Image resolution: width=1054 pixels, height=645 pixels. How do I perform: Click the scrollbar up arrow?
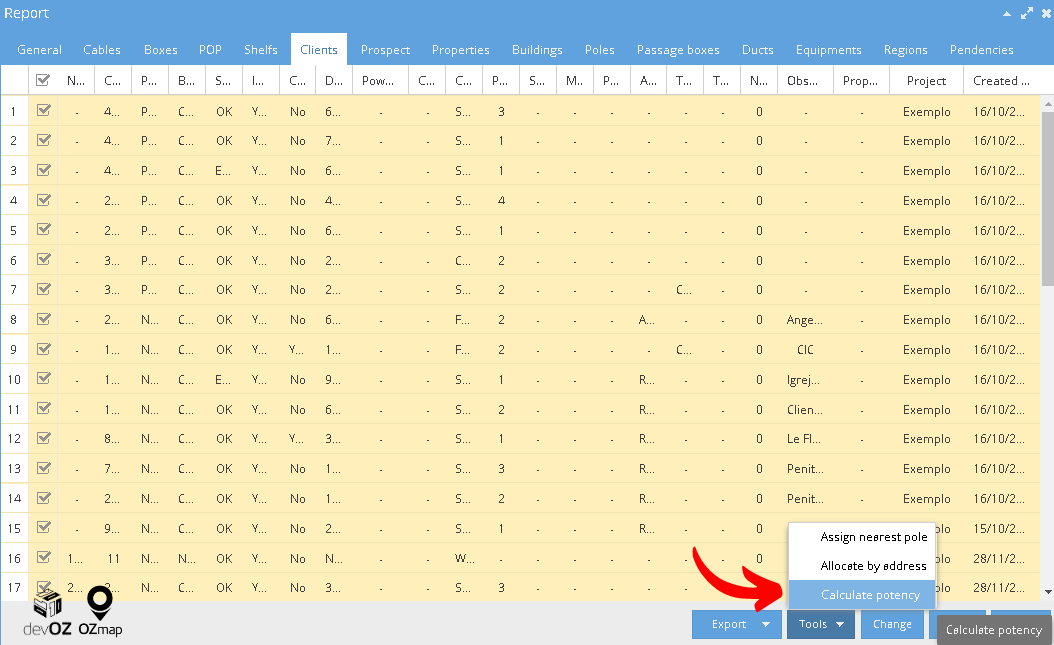coord(1047,105)
